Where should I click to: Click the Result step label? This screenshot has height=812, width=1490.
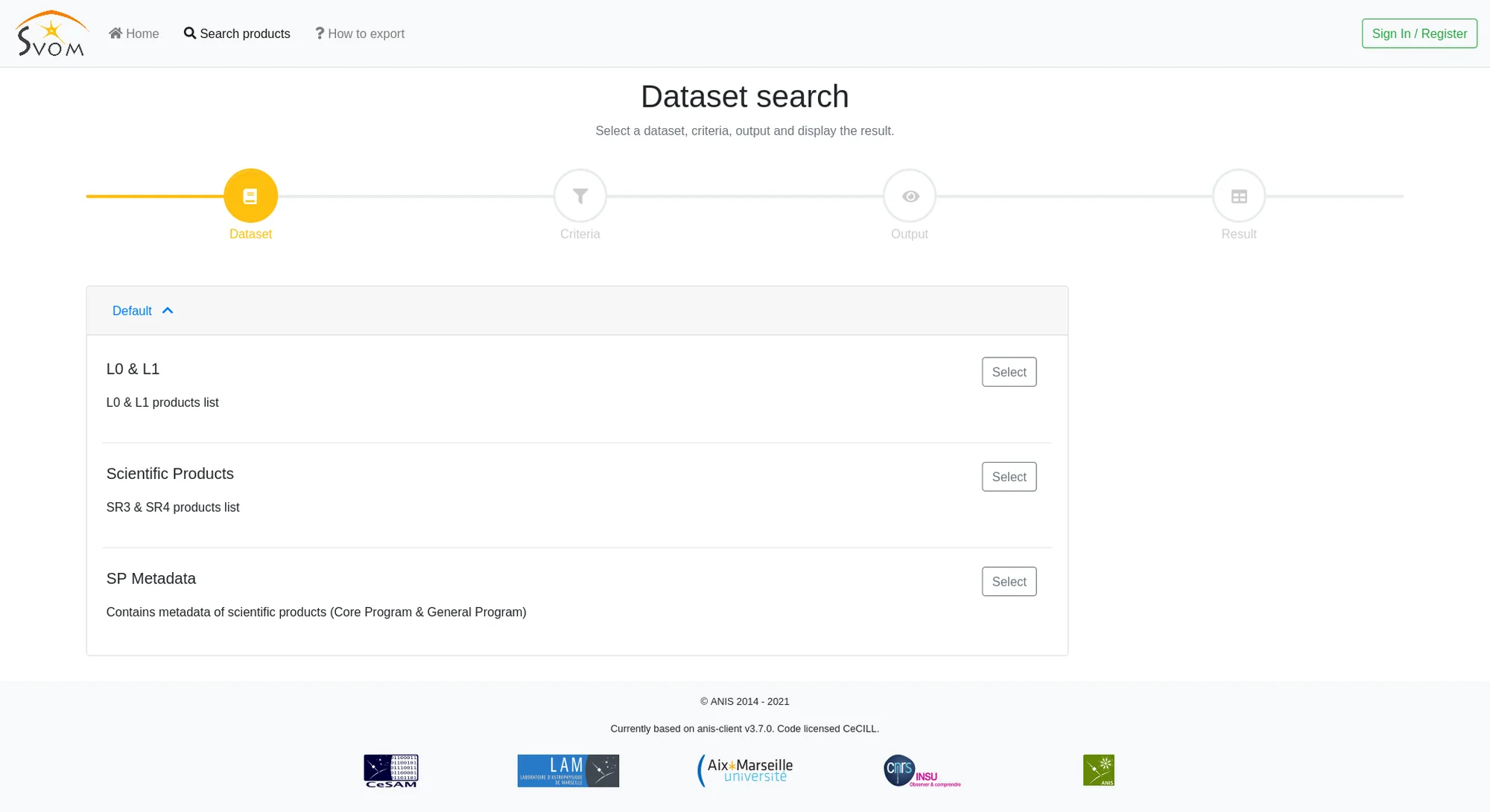[x=1239, y=234]
